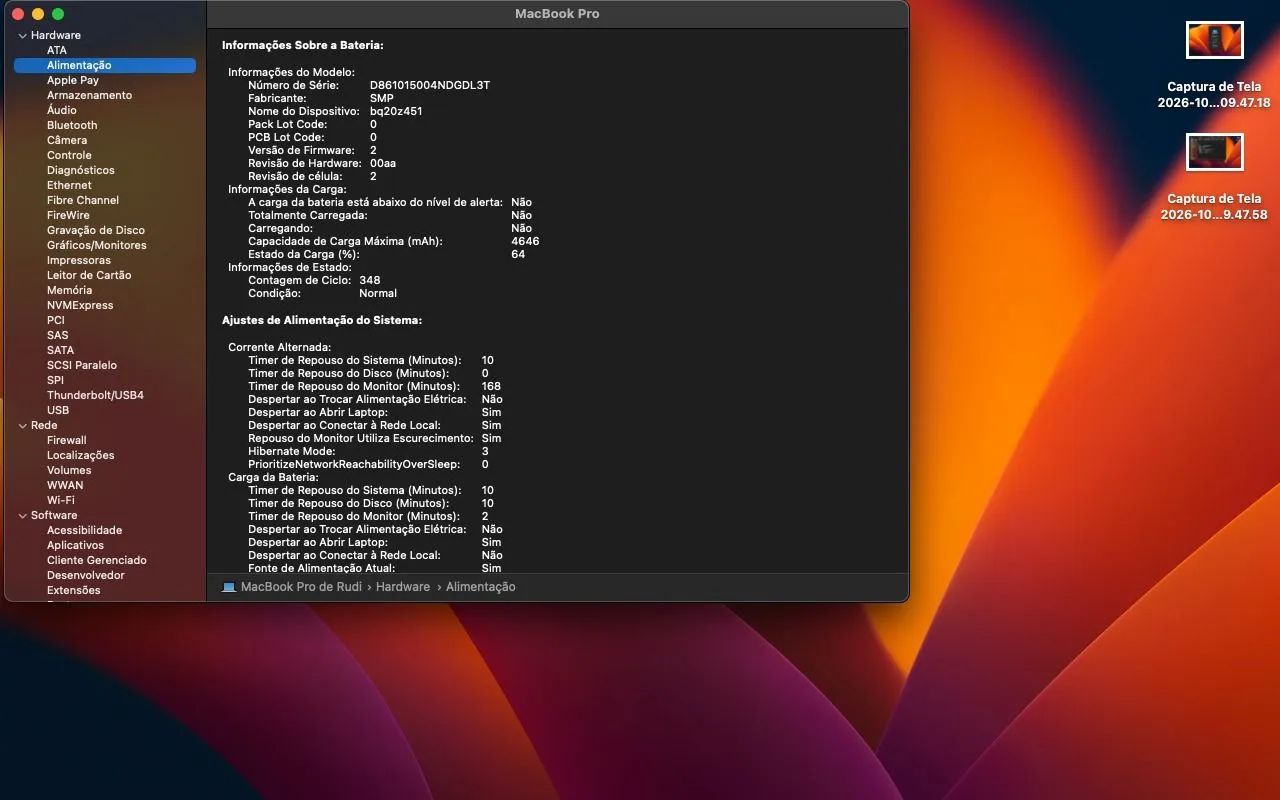Select Controle in the sidebar
This screenshot has width=1280, height=800.
(69, 155)
